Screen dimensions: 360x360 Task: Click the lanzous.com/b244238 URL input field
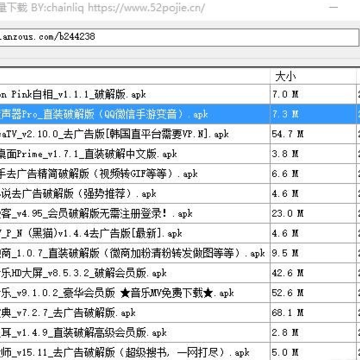179,37
